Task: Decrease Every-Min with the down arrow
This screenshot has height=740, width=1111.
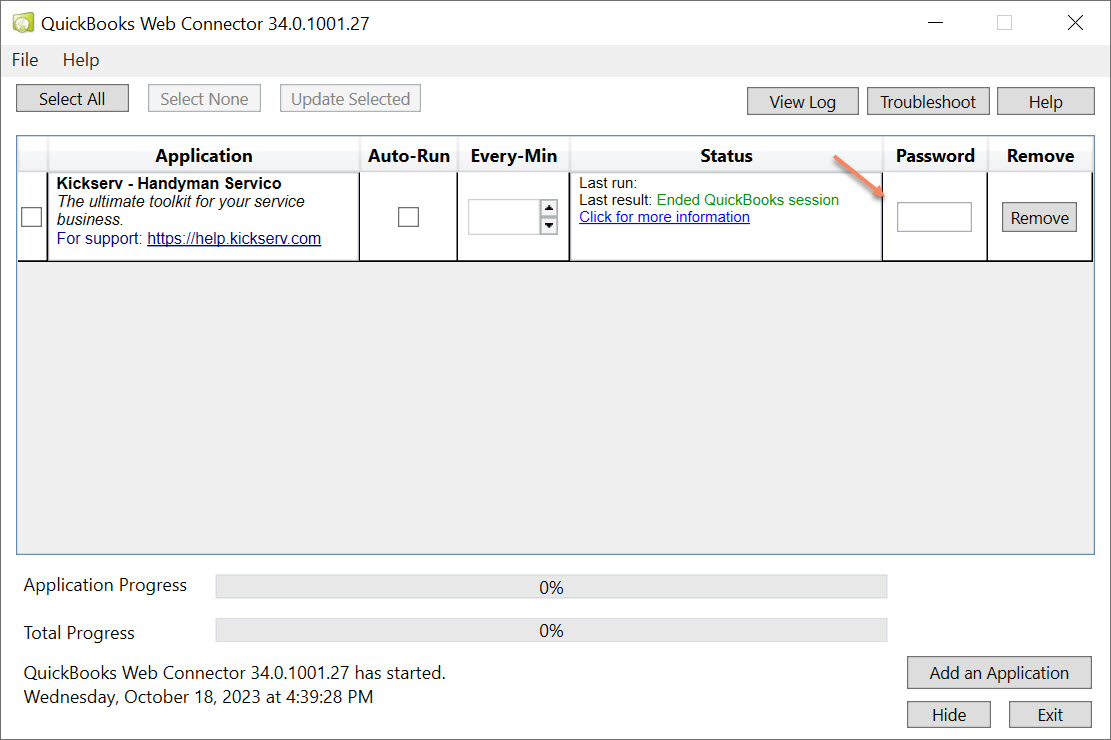Action: [x=548, y=225]
